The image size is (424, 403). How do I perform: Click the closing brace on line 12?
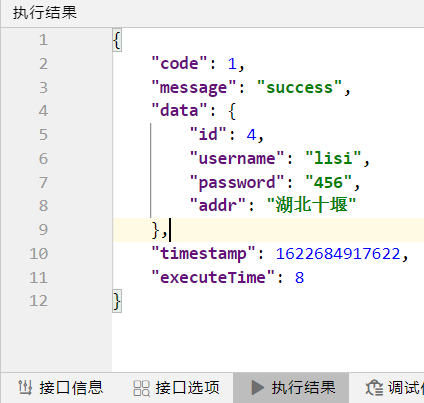pos(117,301)
